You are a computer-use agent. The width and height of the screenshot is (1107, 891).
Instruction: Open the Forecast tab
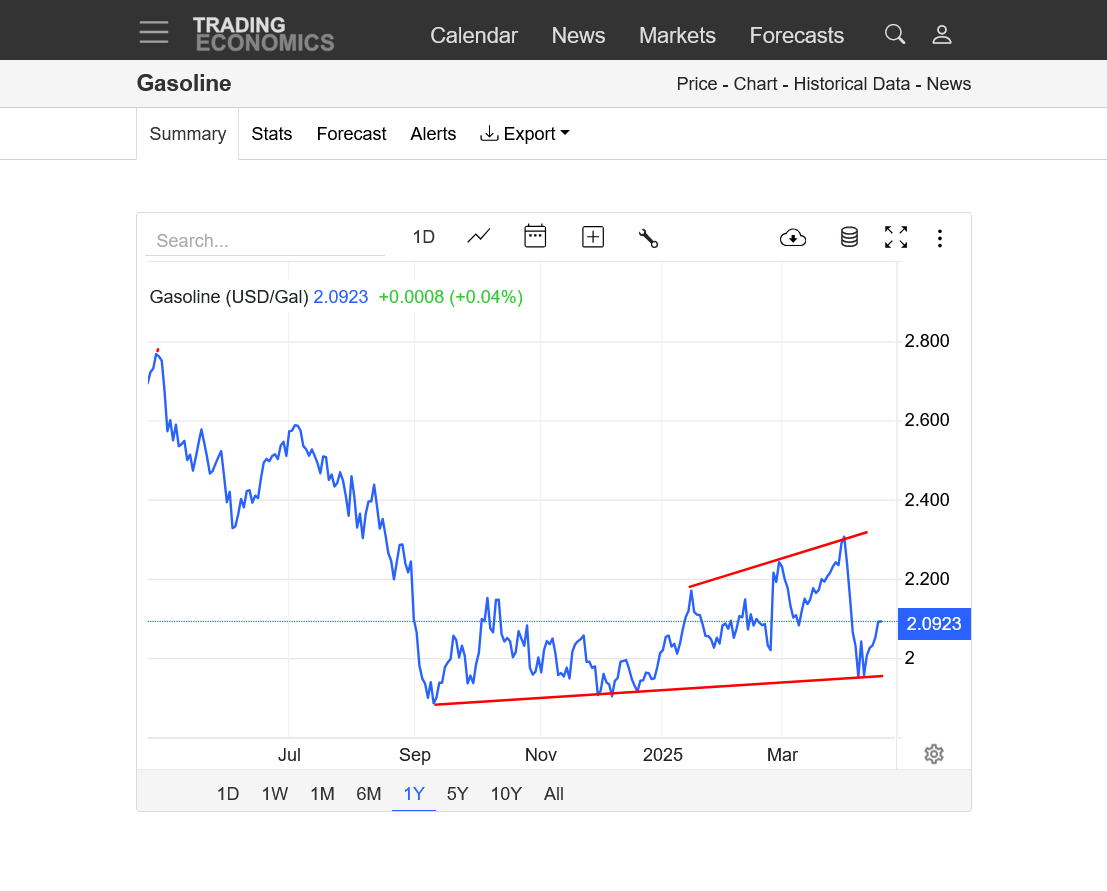click(351, 134)
